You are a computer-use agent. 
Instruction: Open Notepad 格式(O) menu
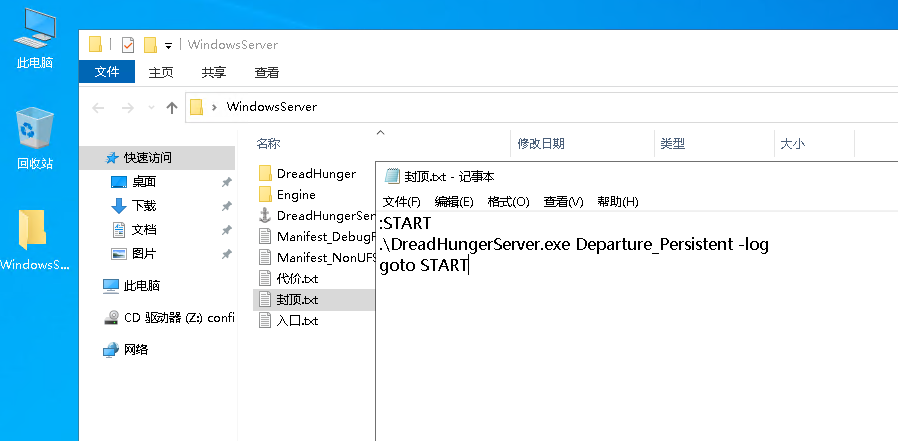coord(509,202)
